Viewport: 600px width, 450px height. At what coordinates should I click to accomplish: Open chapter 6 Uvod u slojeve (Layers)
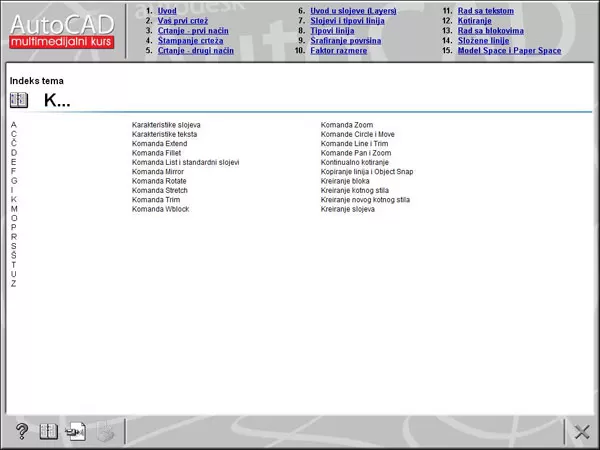coord(352,11)
